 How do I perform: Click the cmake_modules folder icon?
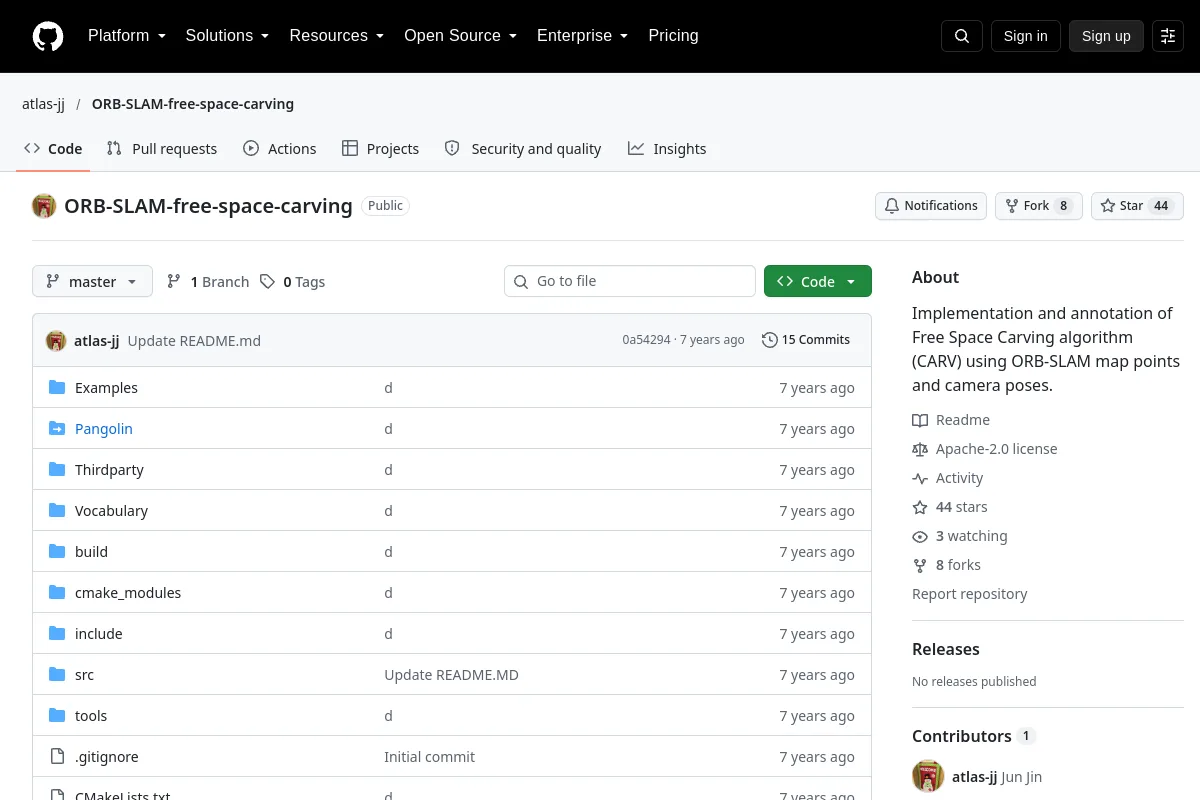click(x=57, y=593)
